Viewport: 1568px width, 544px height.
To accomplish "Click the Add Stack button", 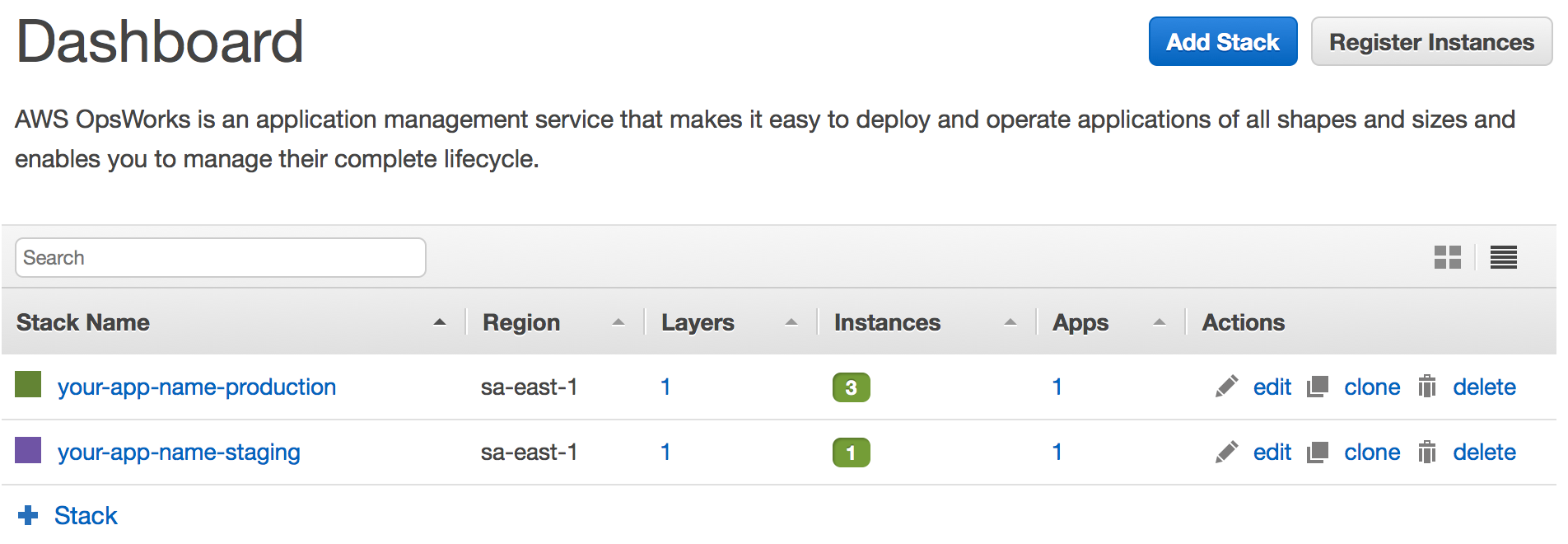I will (1223, 41).
